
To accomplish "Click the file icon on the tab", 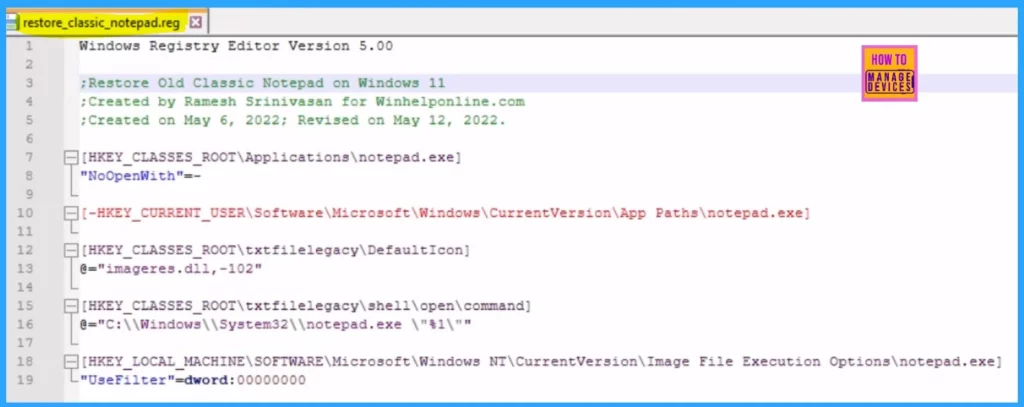I will [x=12, y=24].
